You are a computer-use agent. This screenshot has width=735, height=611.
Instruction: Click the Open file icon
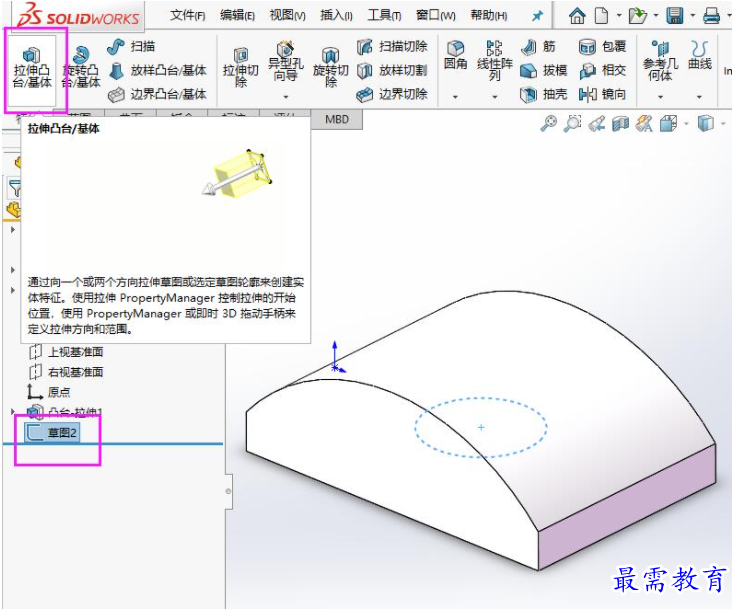click(x=637, y=16)
